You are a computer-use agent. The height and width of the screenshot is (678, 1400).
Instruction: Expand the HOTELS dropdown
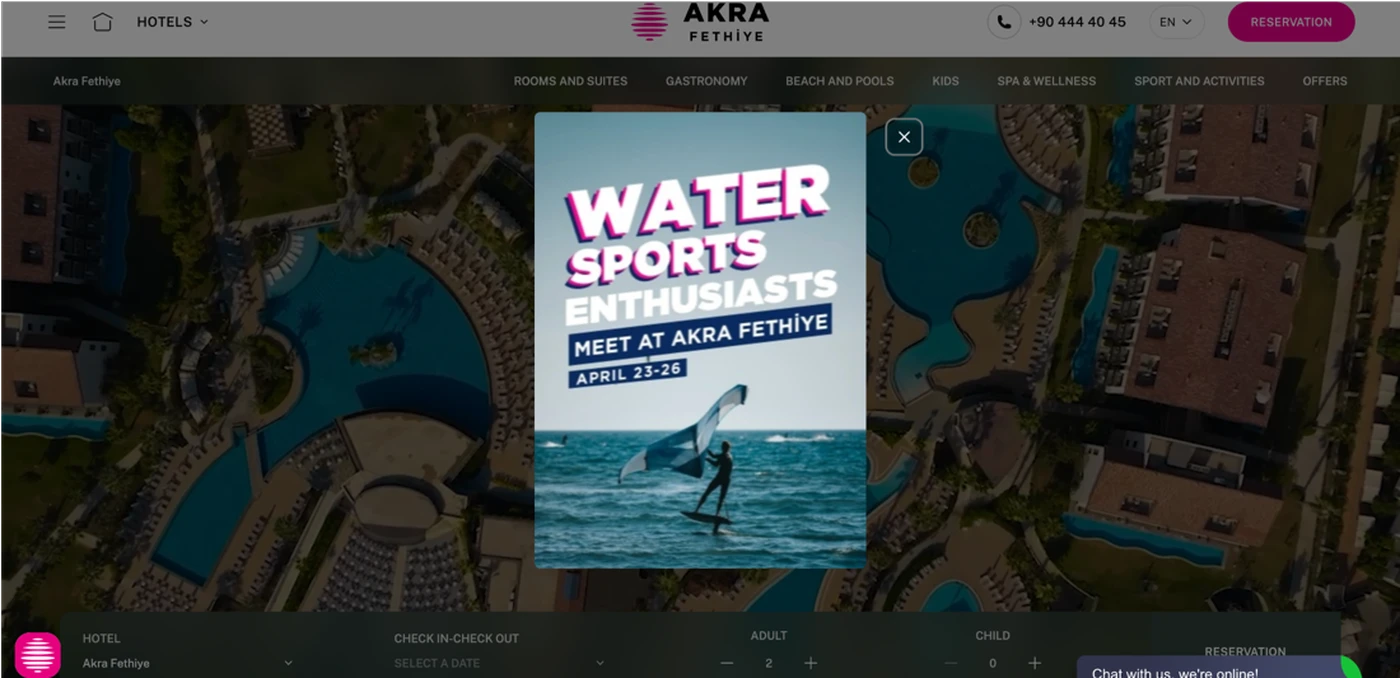[x=173, y=22]
